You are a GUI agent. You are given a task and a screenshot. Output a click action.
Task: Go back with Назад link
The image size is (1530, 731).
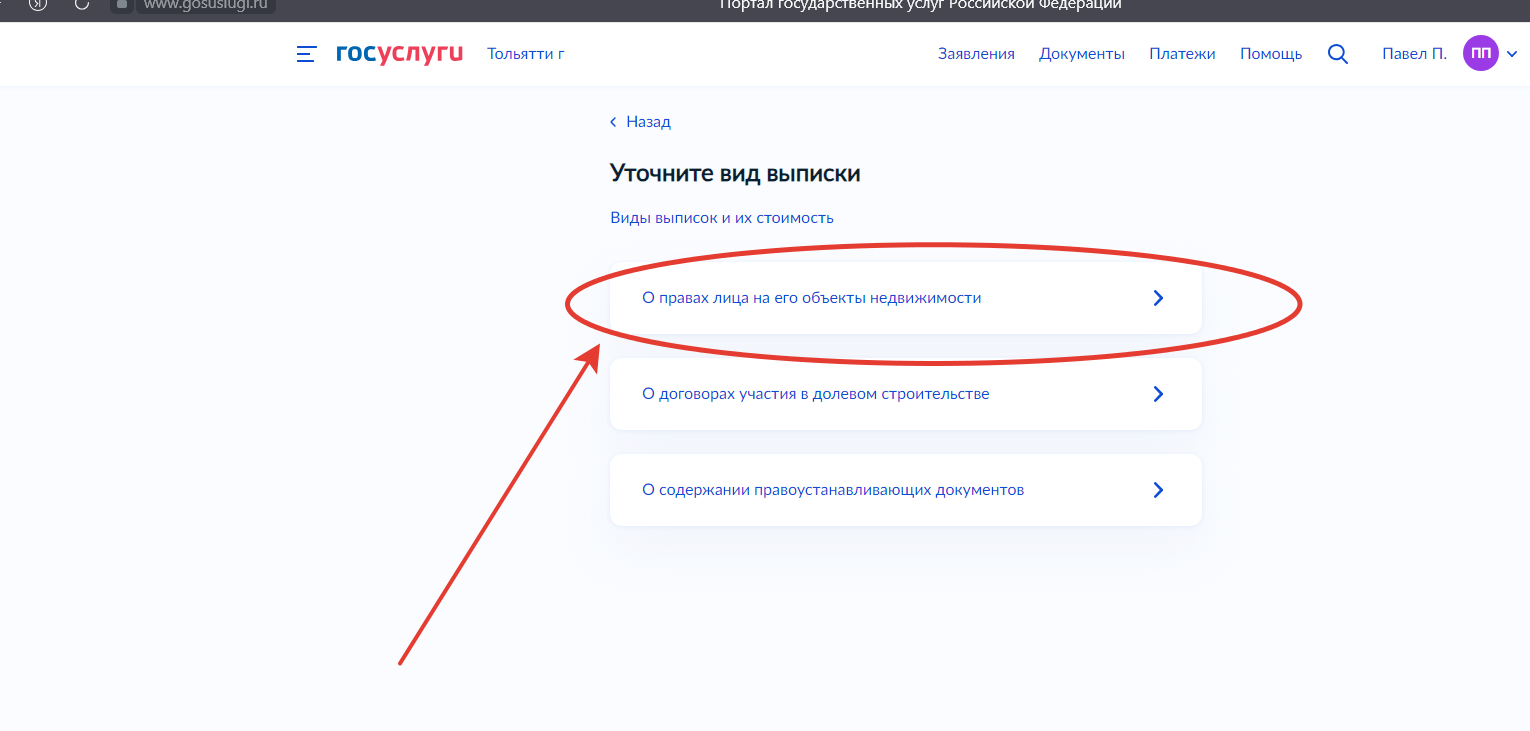(x=640, y=122)
